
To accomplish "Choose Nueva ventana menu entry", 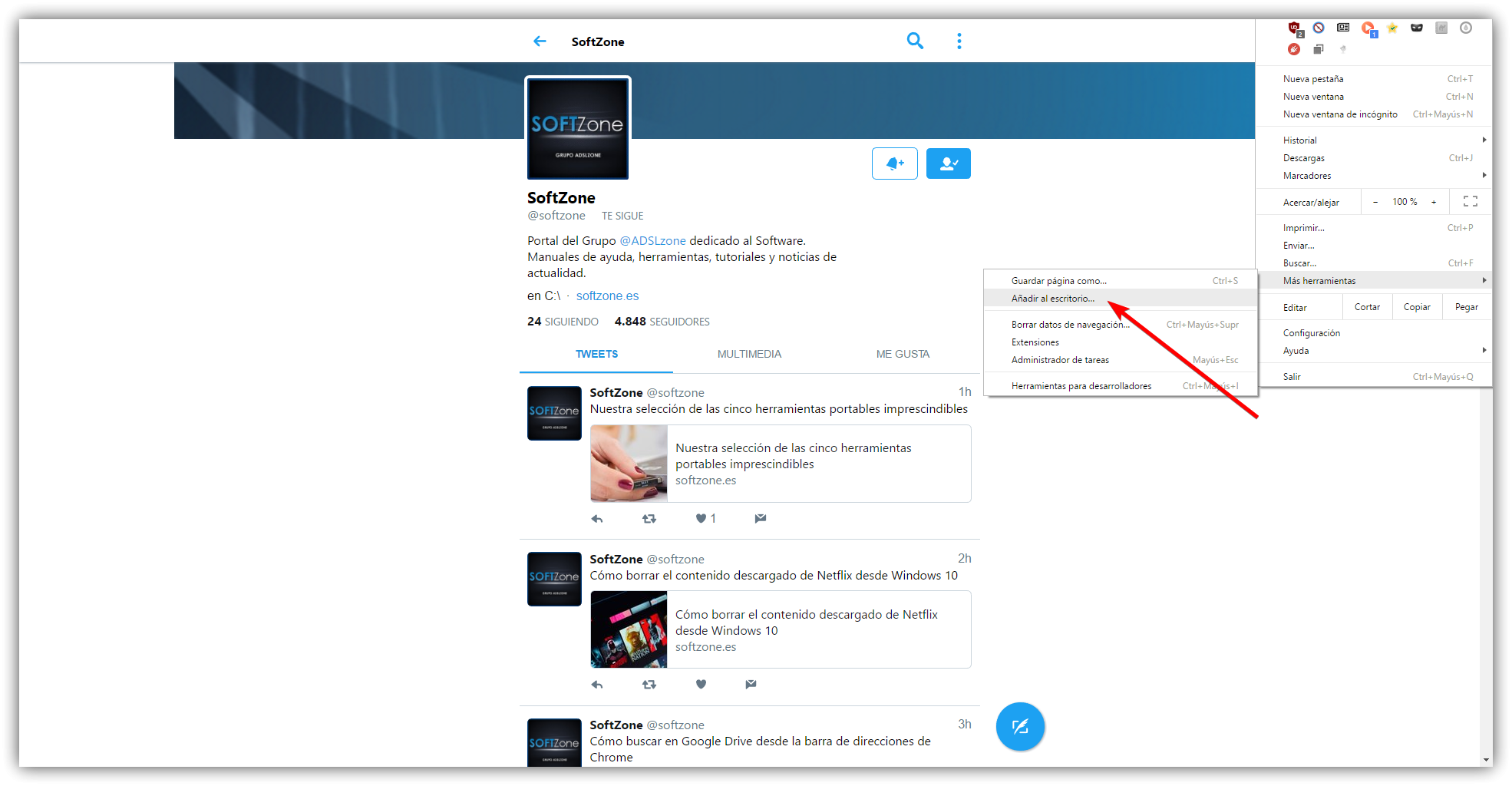I will coord(1375,97).
